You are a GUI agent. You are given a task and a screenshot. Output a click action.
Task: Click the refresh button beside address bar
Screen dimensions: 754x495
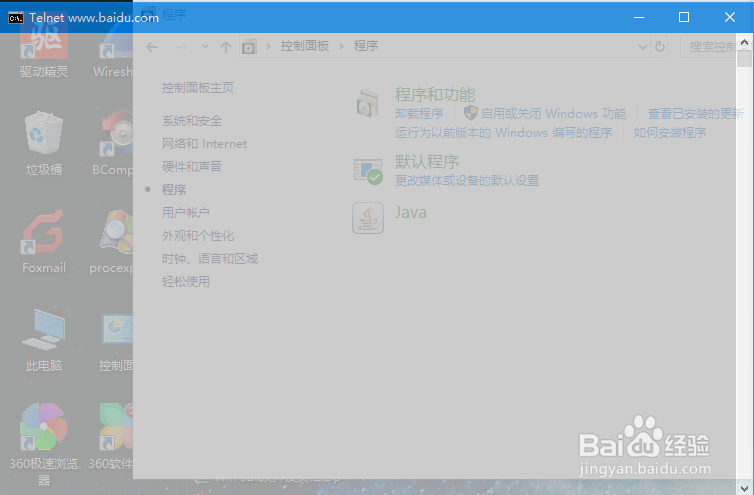(660, 47)
